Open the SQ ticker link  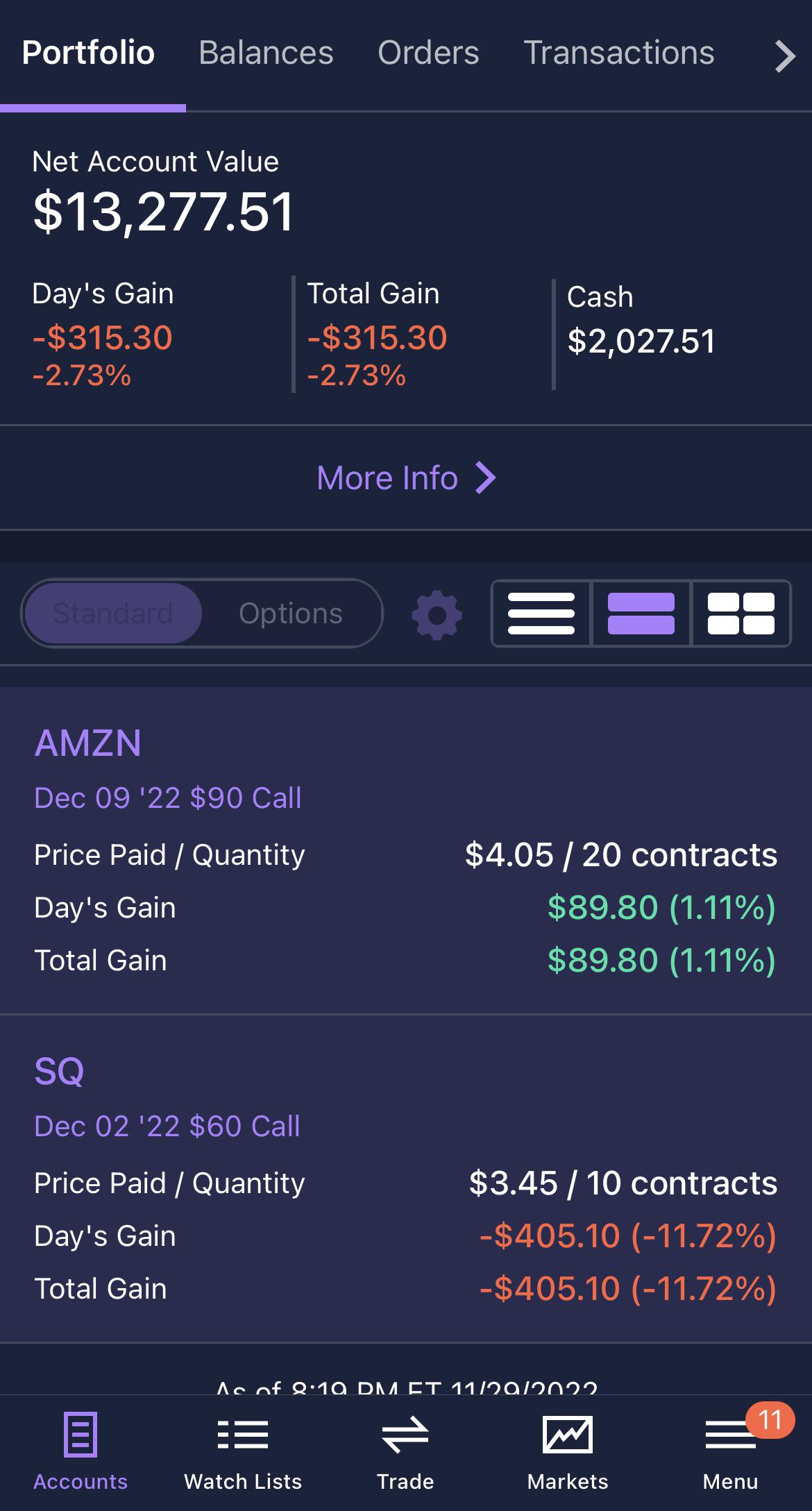60,1071
